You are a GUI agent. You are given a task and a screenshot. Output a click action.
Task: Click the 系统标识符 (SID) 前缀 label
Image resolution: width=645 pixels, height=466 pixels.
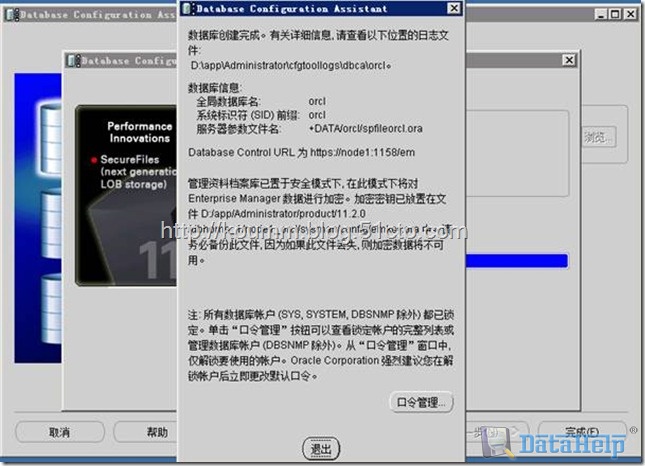(248, 115)
